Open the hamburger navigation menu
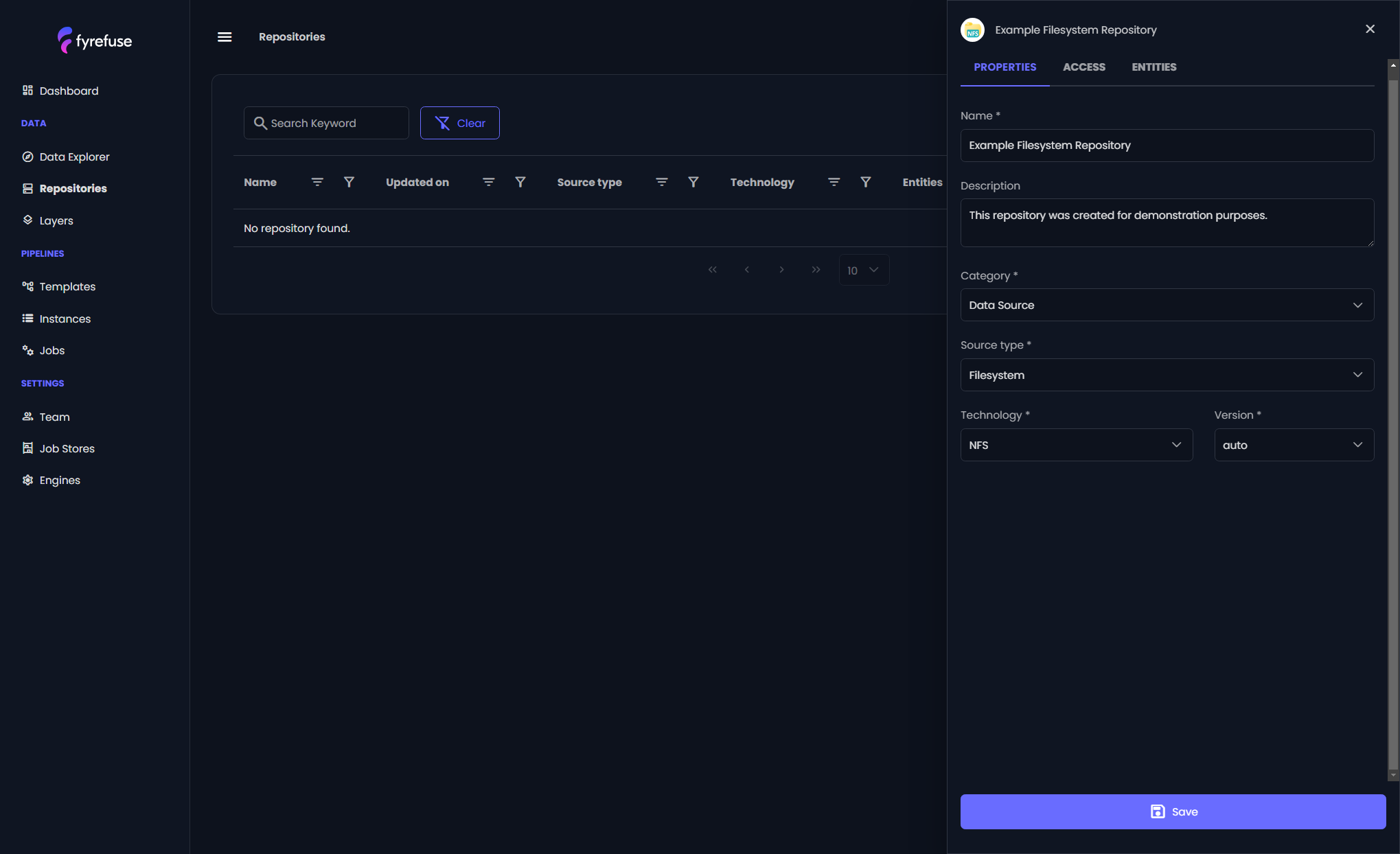The image size is (1400, 854). point(224,36)
